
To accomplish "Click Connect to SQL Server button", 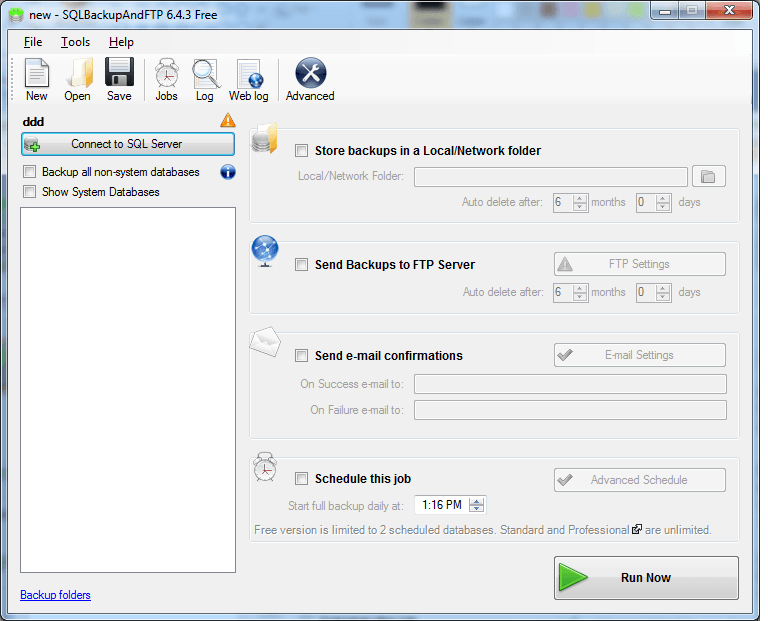I will [x=128, y=144].
